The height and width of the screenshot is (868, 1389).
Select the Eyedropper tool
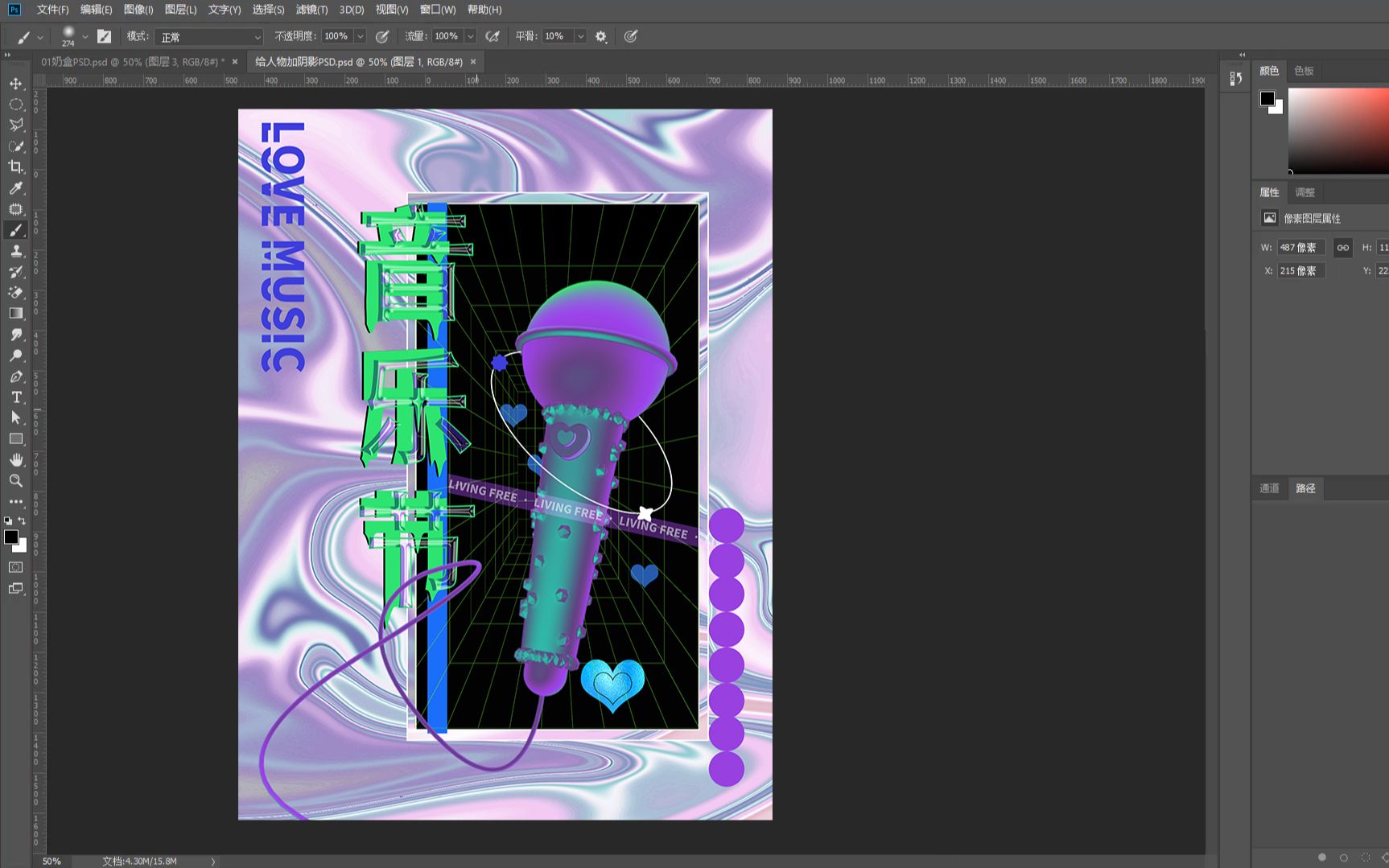coord(16,188)
